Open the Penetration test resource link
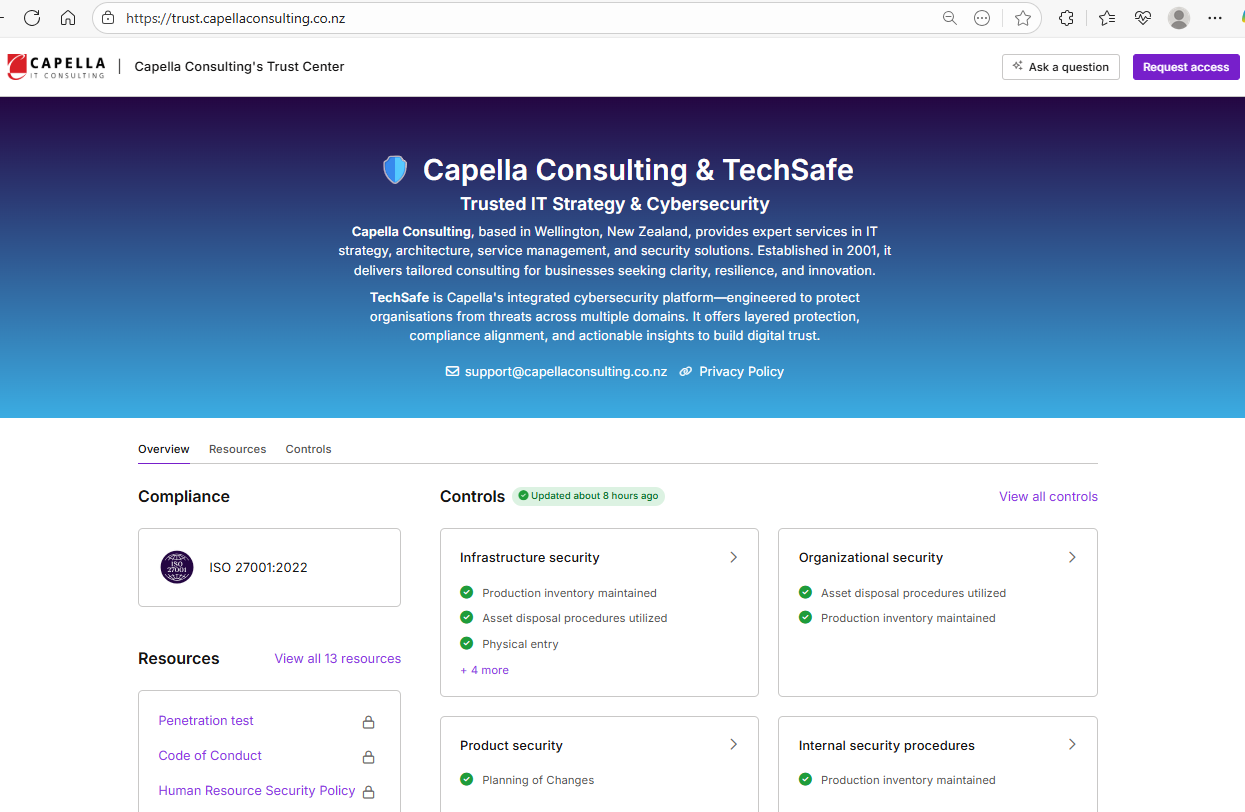The width and height of the screenshot is (1245, 812). tap(206, 720)
